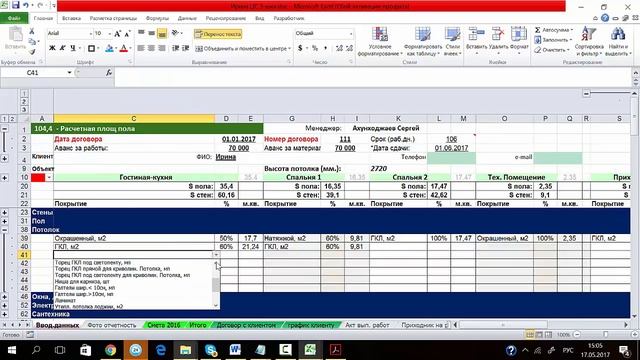Toggle bold formatting (Ж)

point(52,48)
